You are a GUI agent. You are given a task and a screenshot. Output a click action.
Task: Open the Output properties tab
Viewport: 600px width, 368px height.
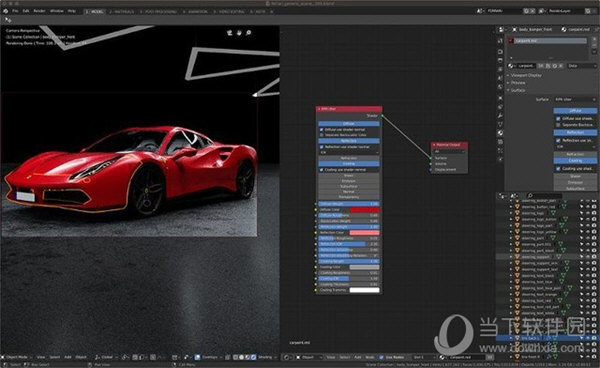(x=500, y=60)
